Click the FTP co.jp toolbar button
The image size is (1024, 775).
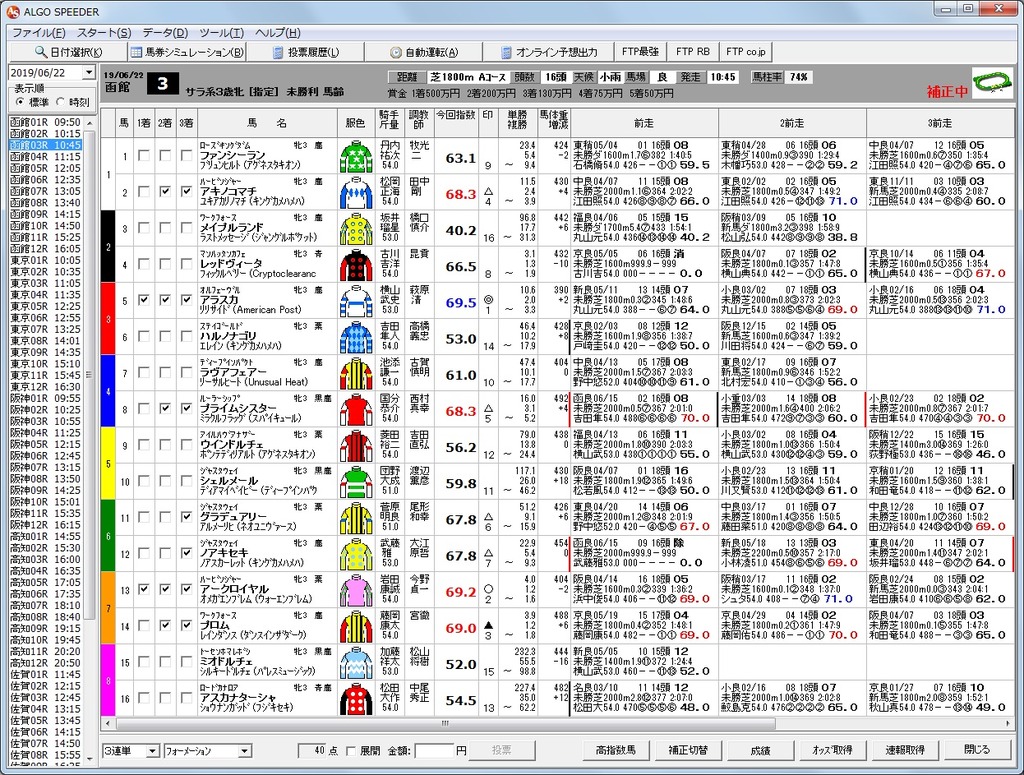click(746, 52)
